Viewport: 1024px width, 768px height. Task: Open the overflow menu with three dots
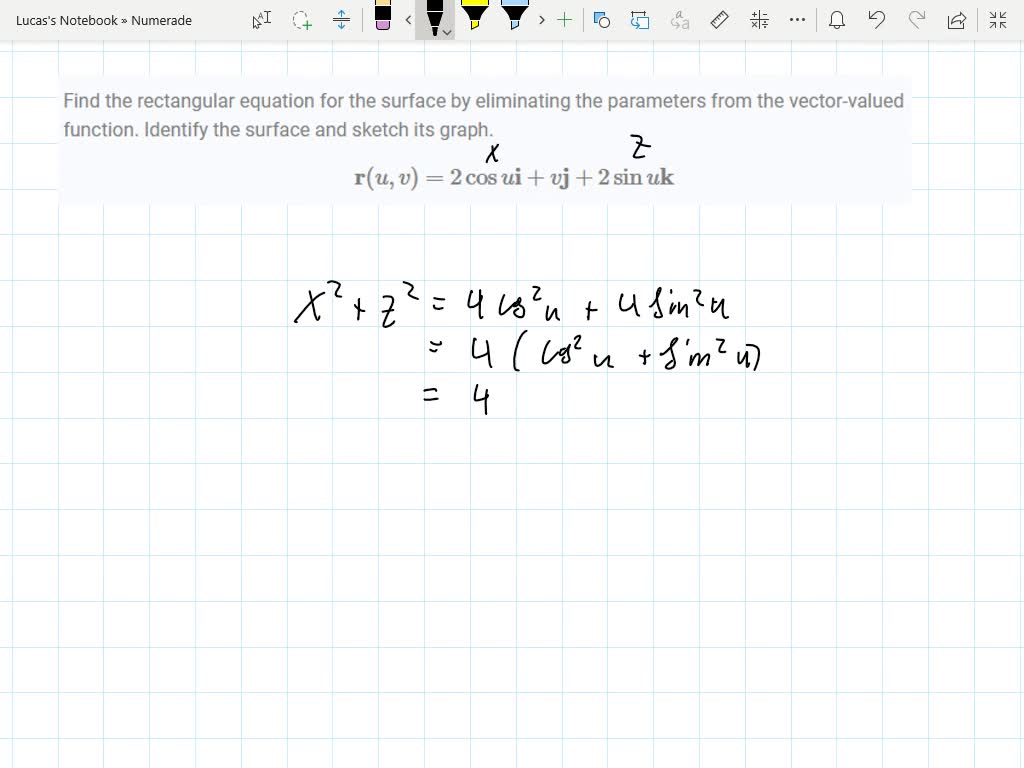point(797,19)
